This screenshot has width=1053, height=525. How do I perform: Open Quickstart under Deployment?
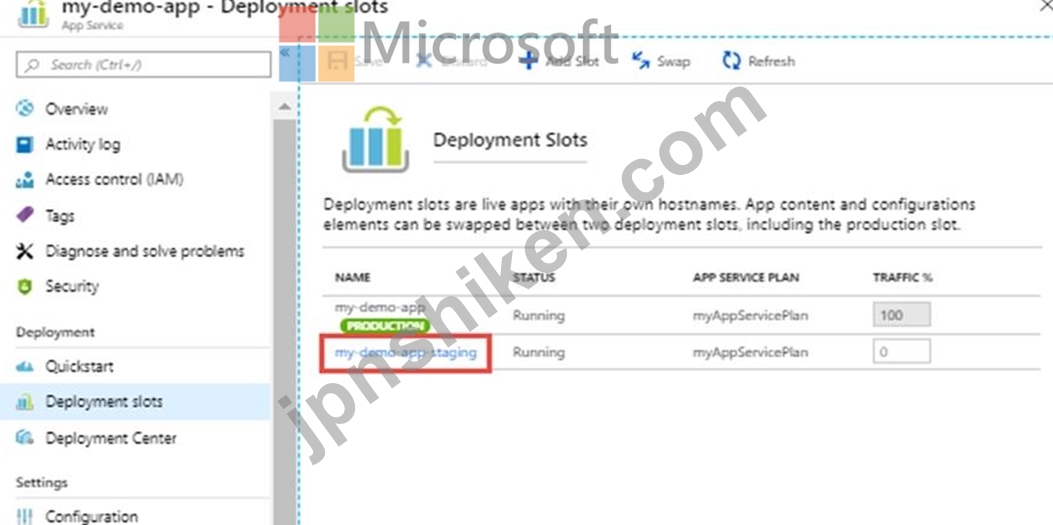click(79, 367)
